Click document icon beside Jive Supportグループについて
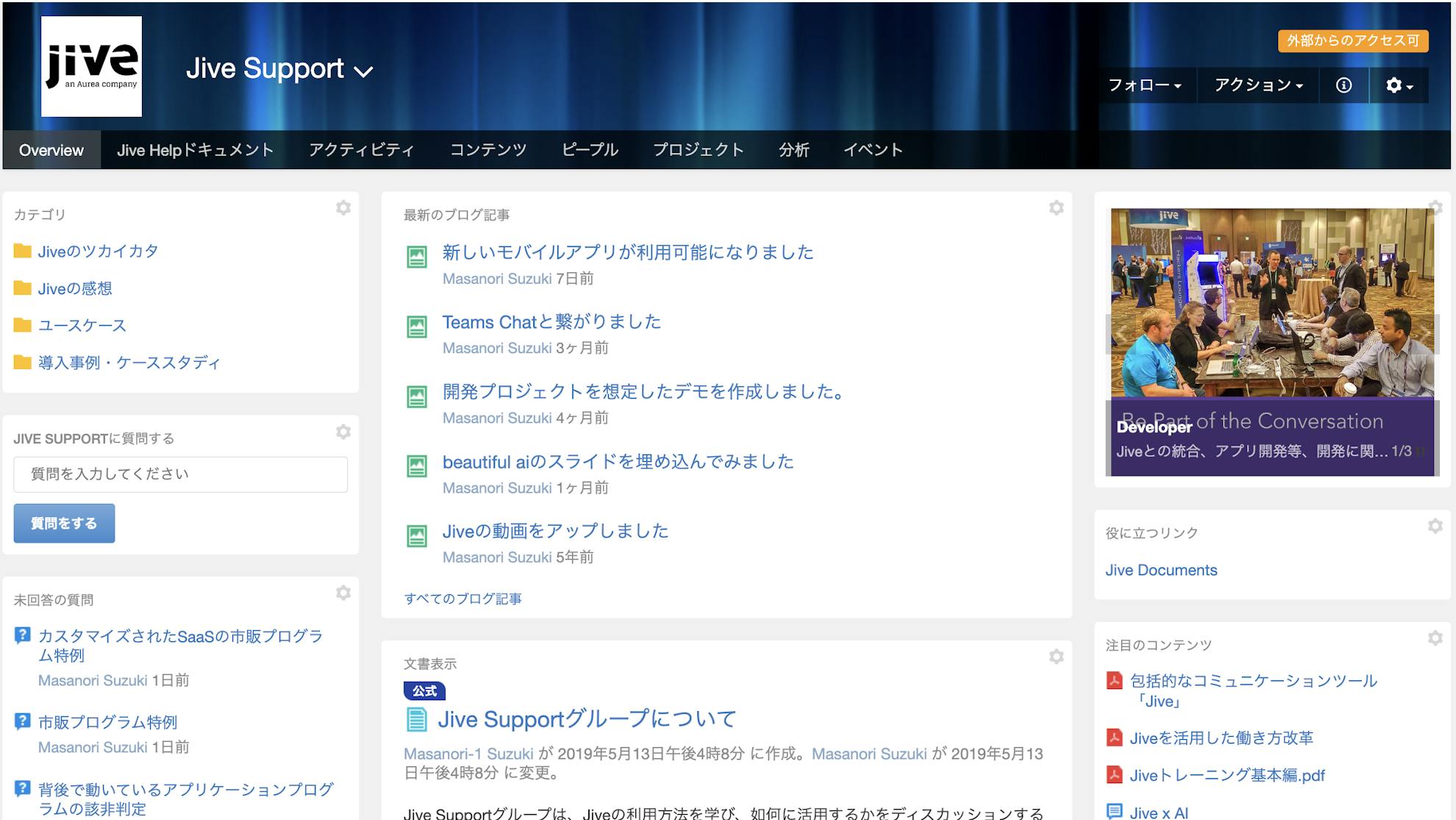This screenshot has height=820, width=1456. [x=417, y=719]
